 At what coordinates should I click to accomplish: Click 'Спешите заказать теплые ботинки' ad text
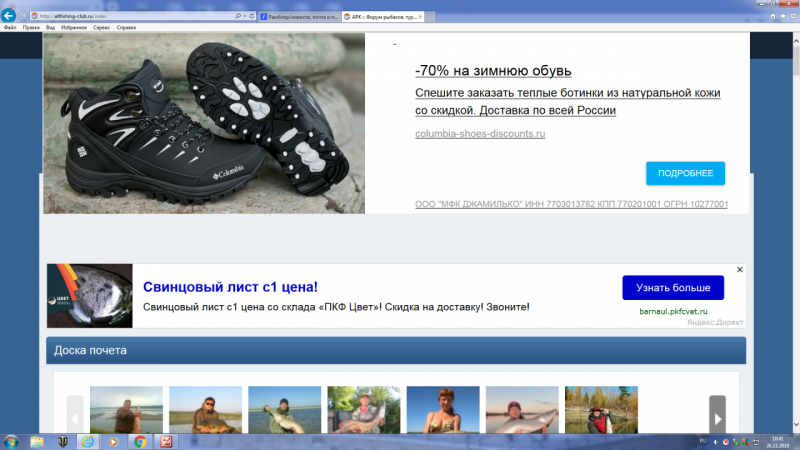pyautogui.click(x=567, y=102)
